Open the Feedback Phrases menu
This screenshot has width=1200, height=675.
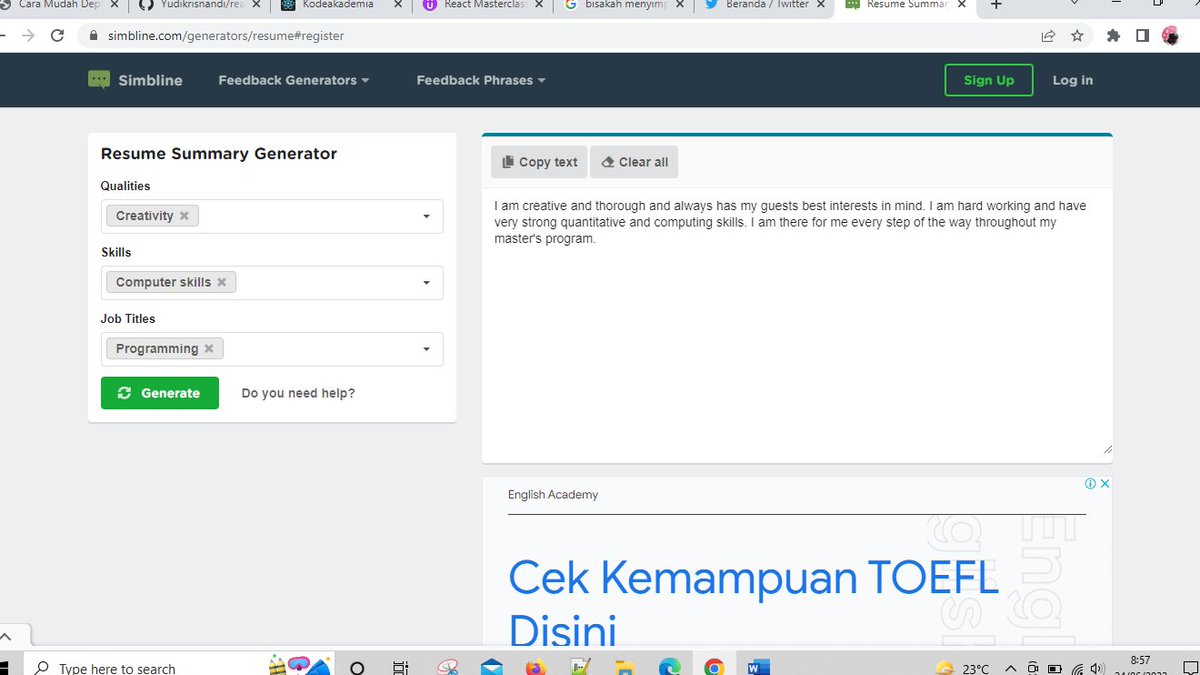point(481,80)
